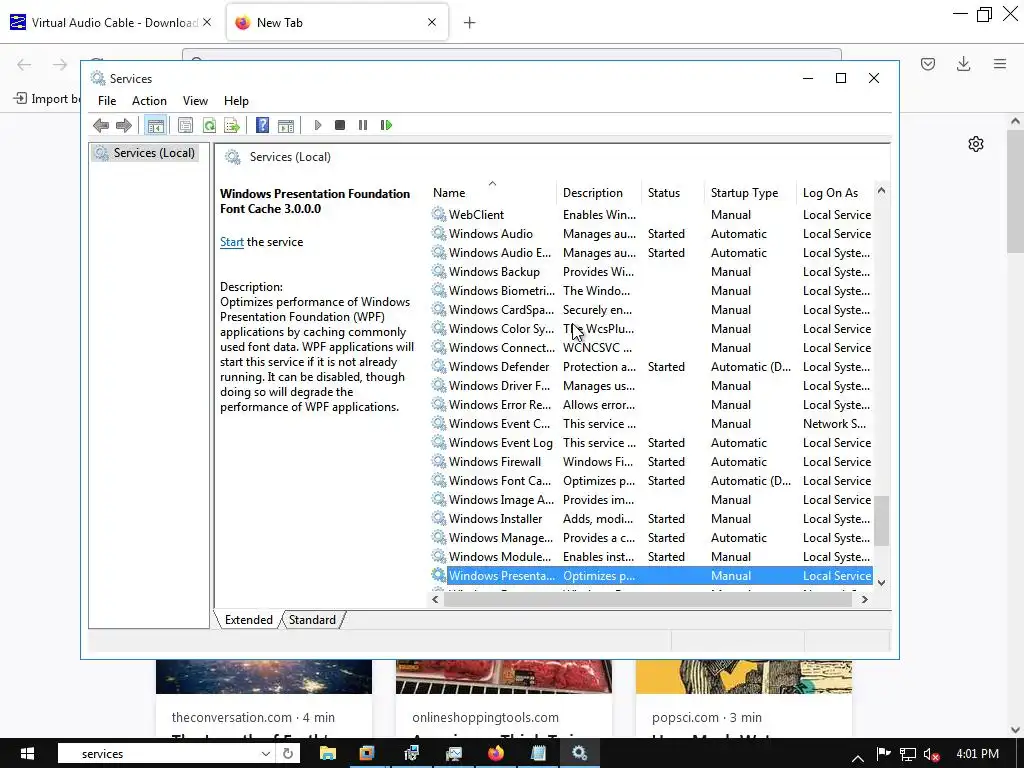1024x768 pixels.
Task: Refresh the services list with toolbar icon
Action: click(209, 125)
